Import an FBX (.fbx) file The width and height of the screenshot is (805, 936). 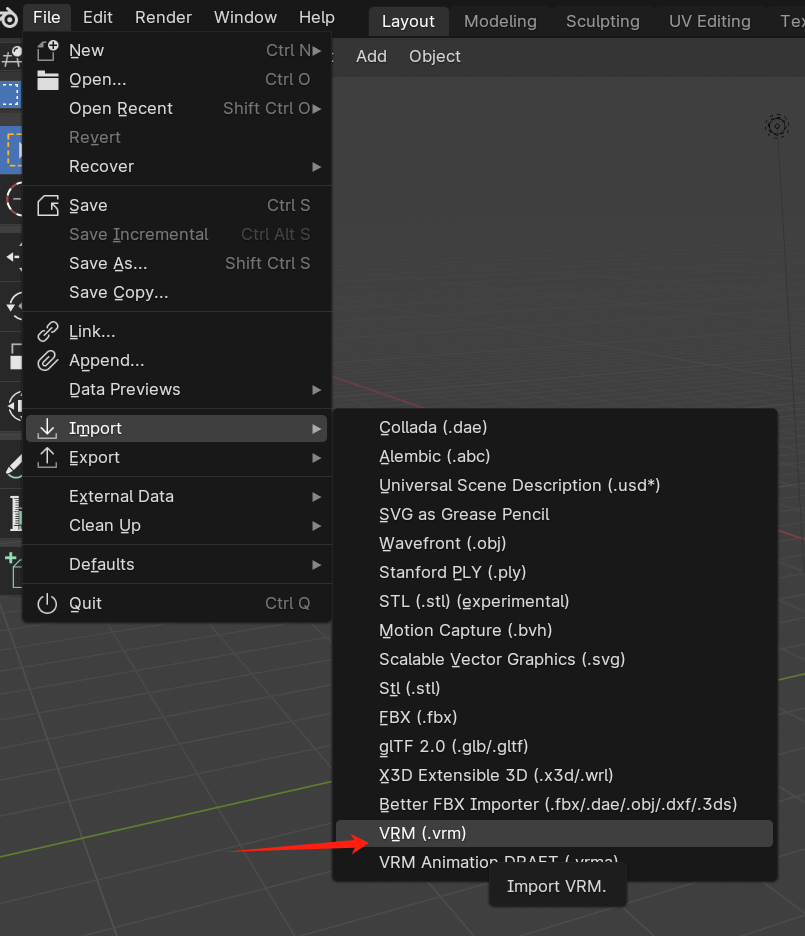[x=554, y=718]
